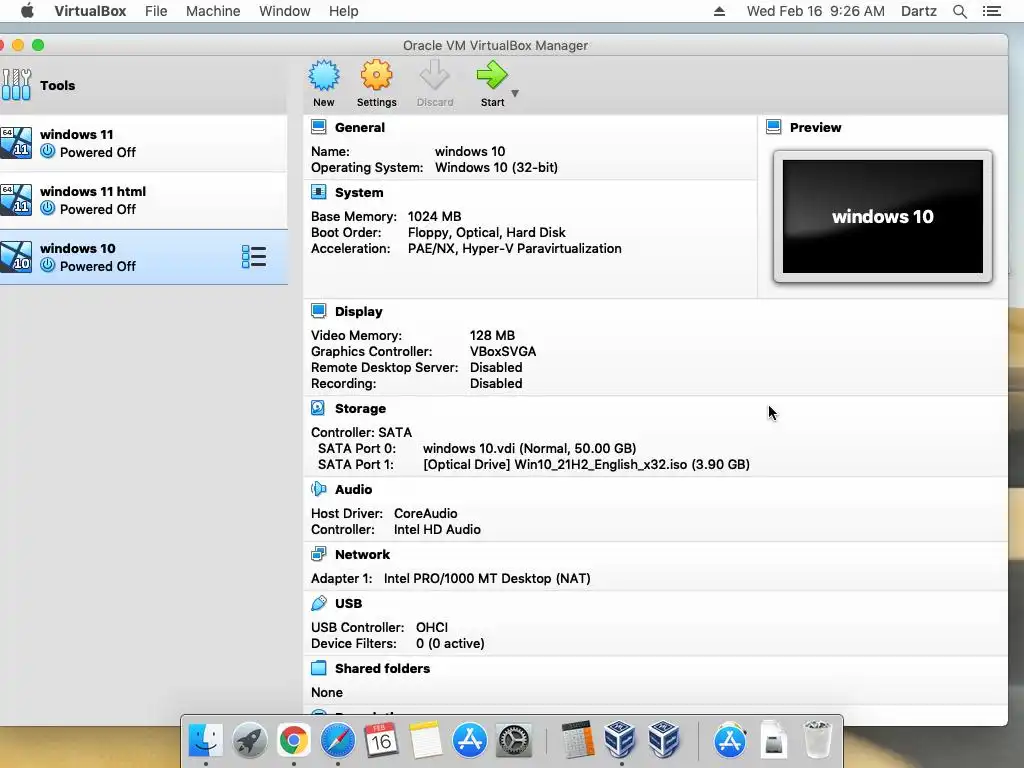Open the Network settings header link

[362, 554]
